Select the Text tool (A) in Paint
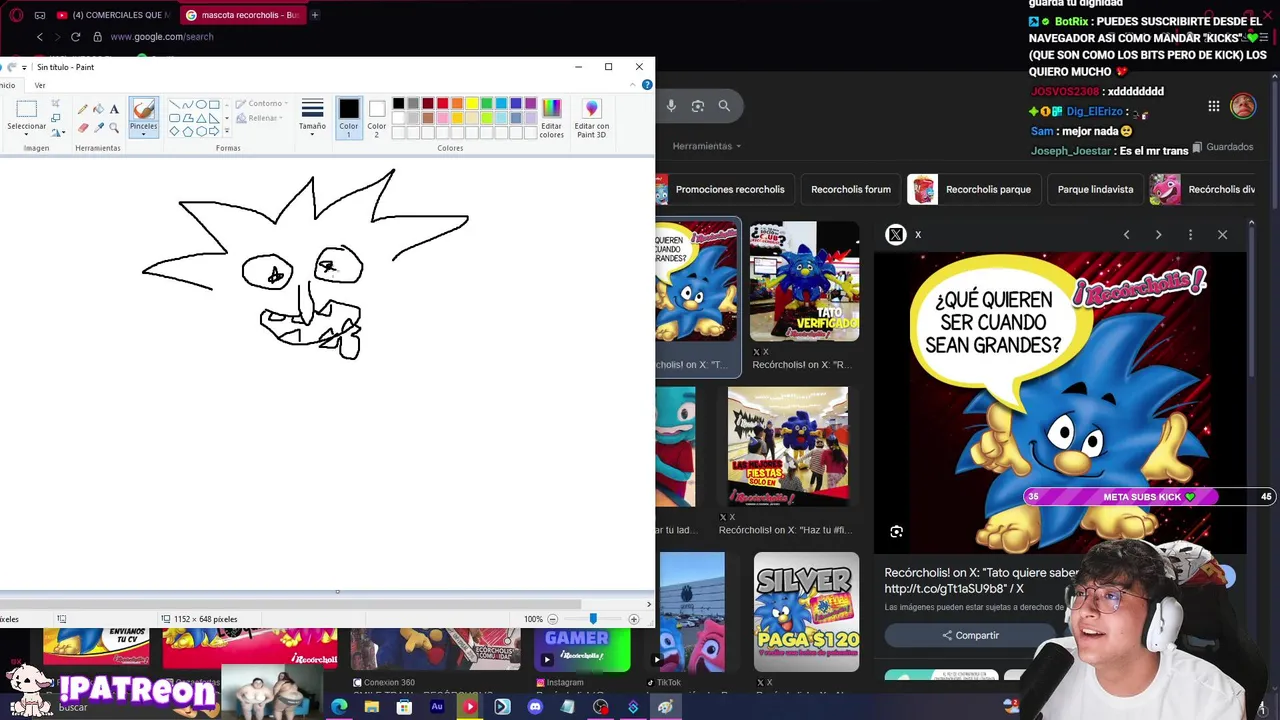The height and width of the screenshot is (720, 1280). (114, 109)
